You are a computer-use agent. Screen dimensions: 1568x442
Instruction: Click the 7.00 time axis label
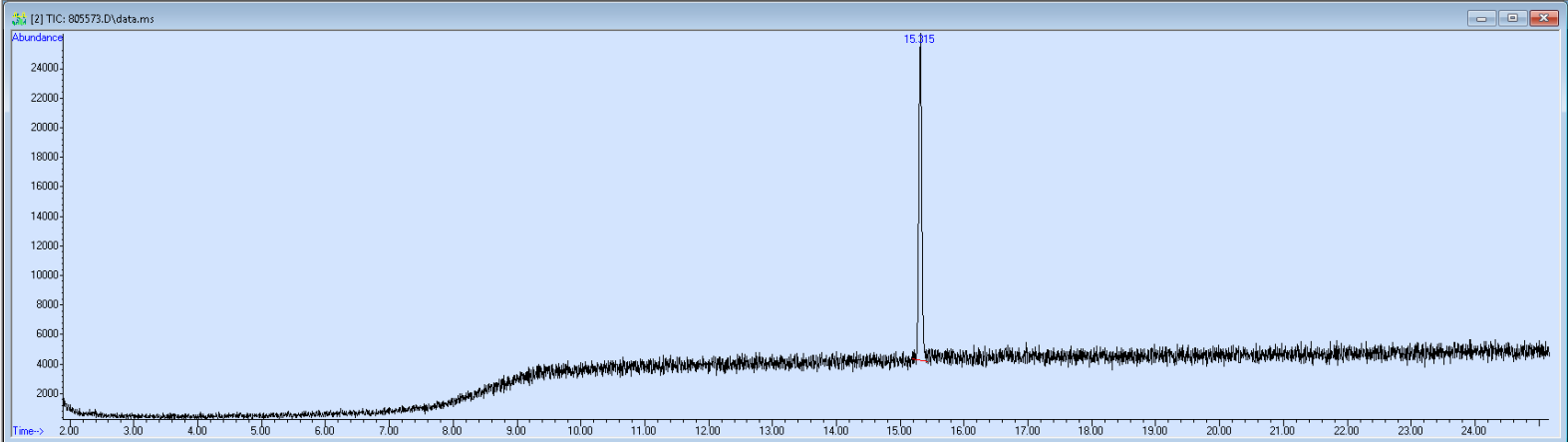(388, 431)
